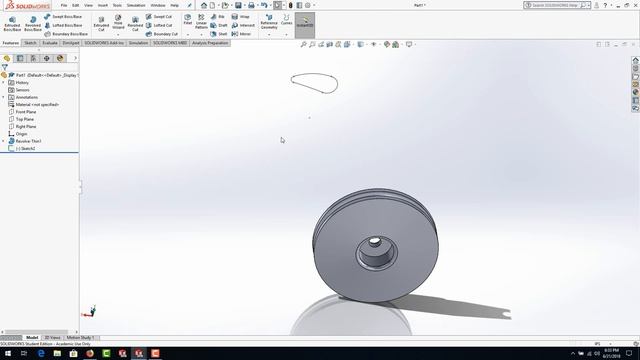Viewport: 640px width, 360px height.
Task: Click the Lofted Boss/Base command
Action: pos(63,25)
